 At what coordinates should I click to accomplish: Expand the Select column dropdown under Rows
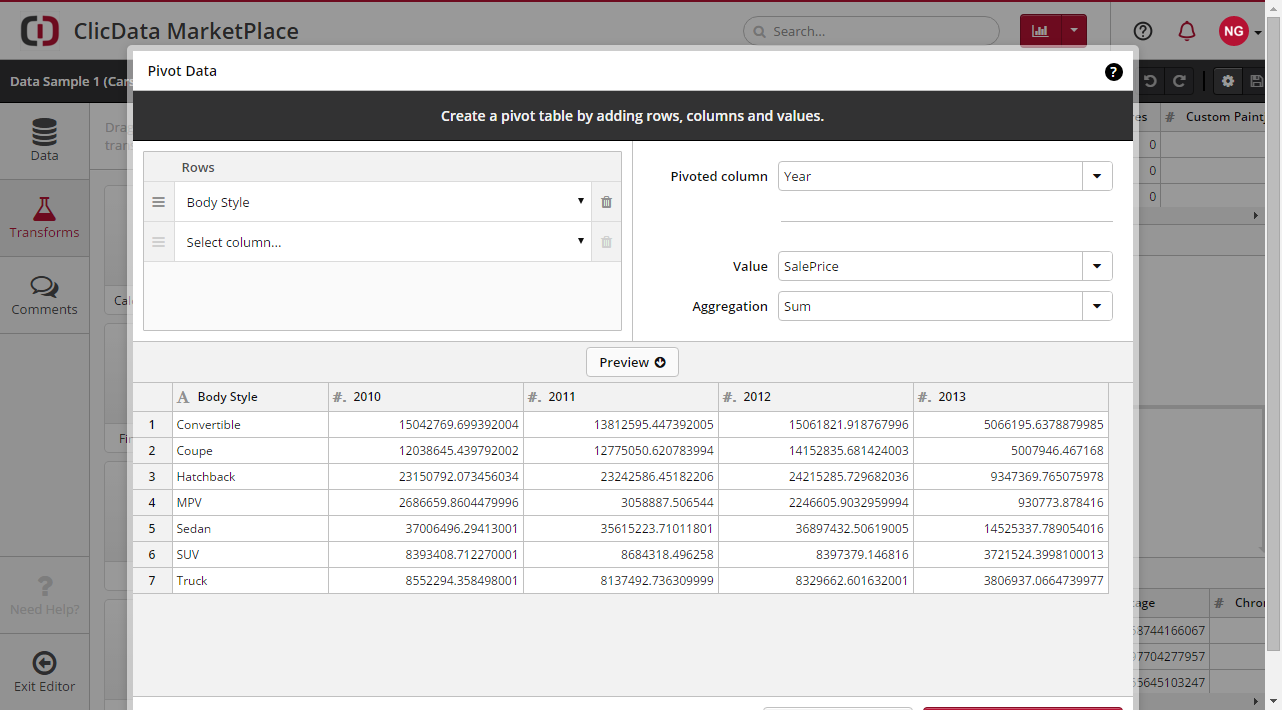(x=580, y=241)
